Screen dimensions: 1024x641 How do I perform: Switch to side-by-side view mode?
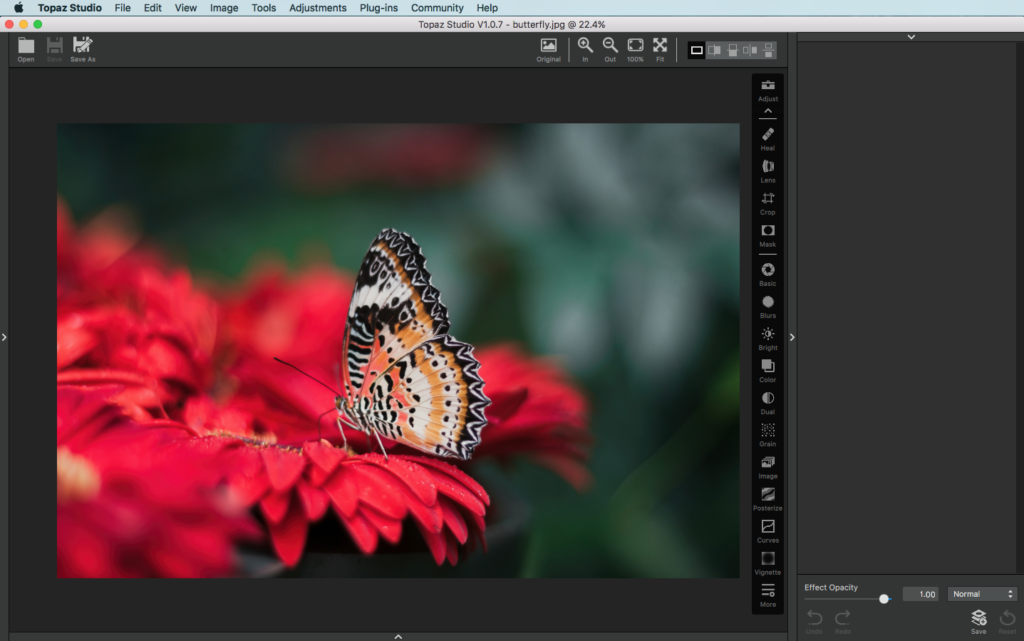[x=750, y=50]
